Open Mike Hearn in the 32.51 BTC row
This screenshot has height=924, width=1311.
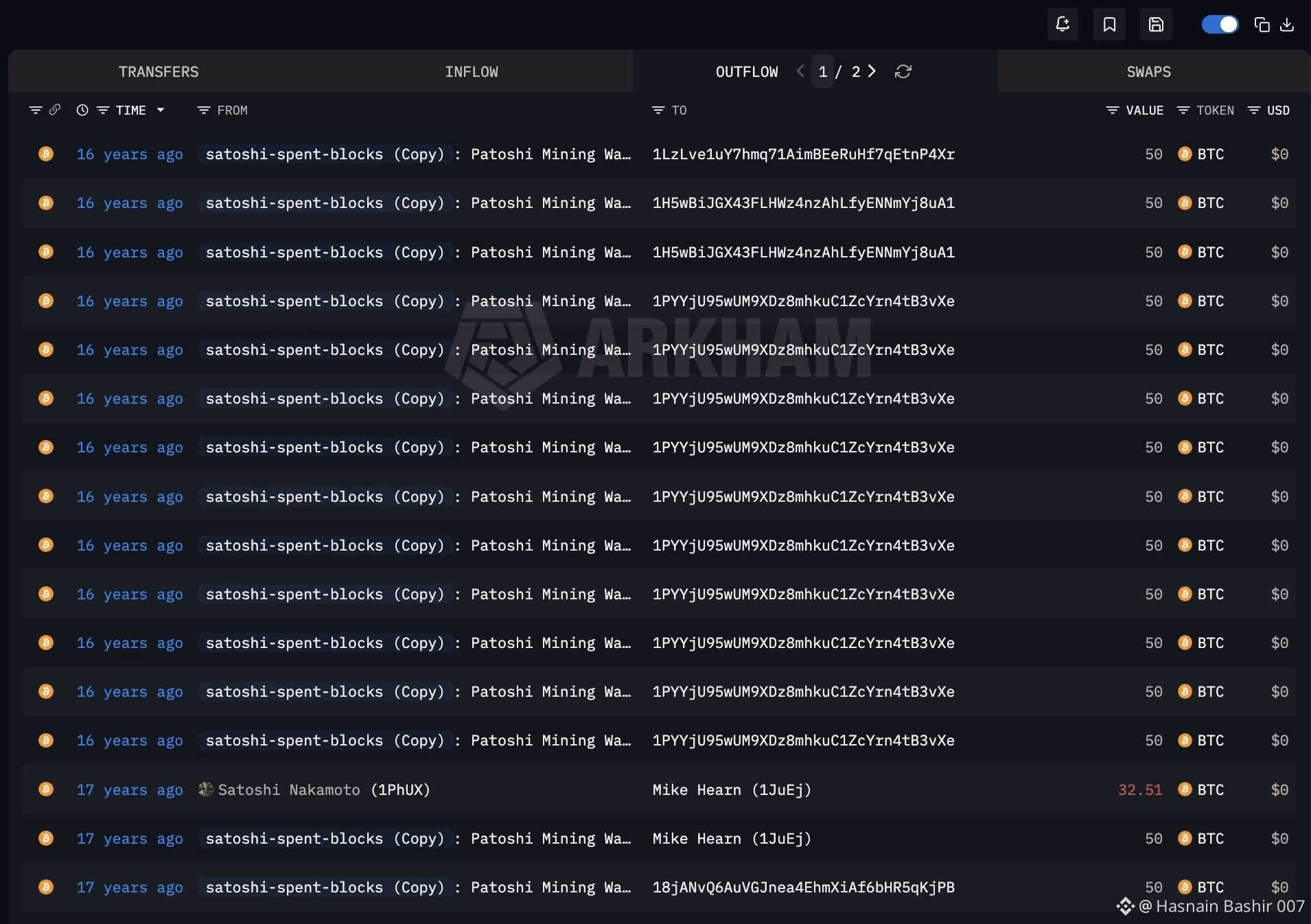pyautogui.click(x=732, y=789)
